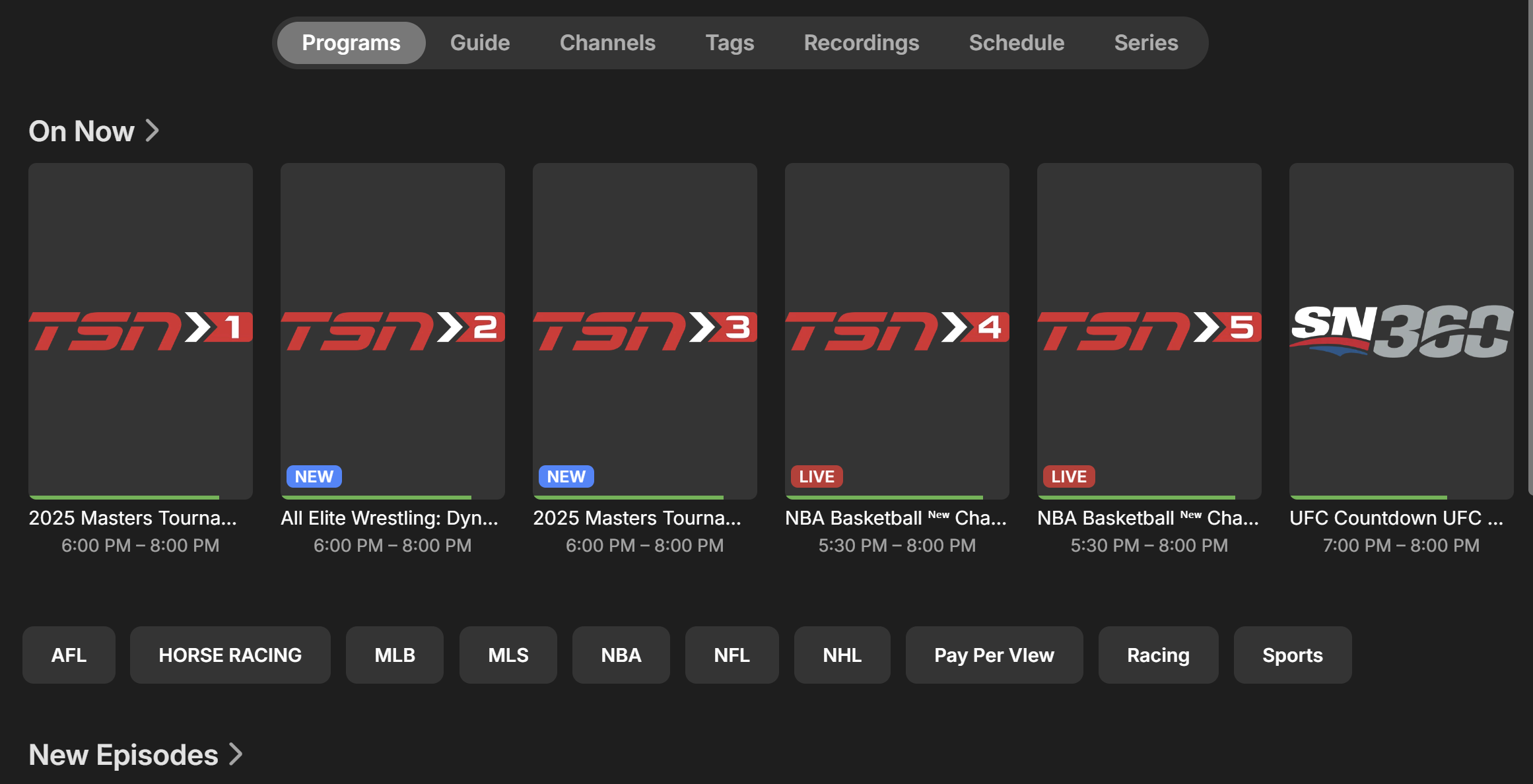Click the On Now heading
Screen dimensions: 1533x784
click(x=81, y=131)
